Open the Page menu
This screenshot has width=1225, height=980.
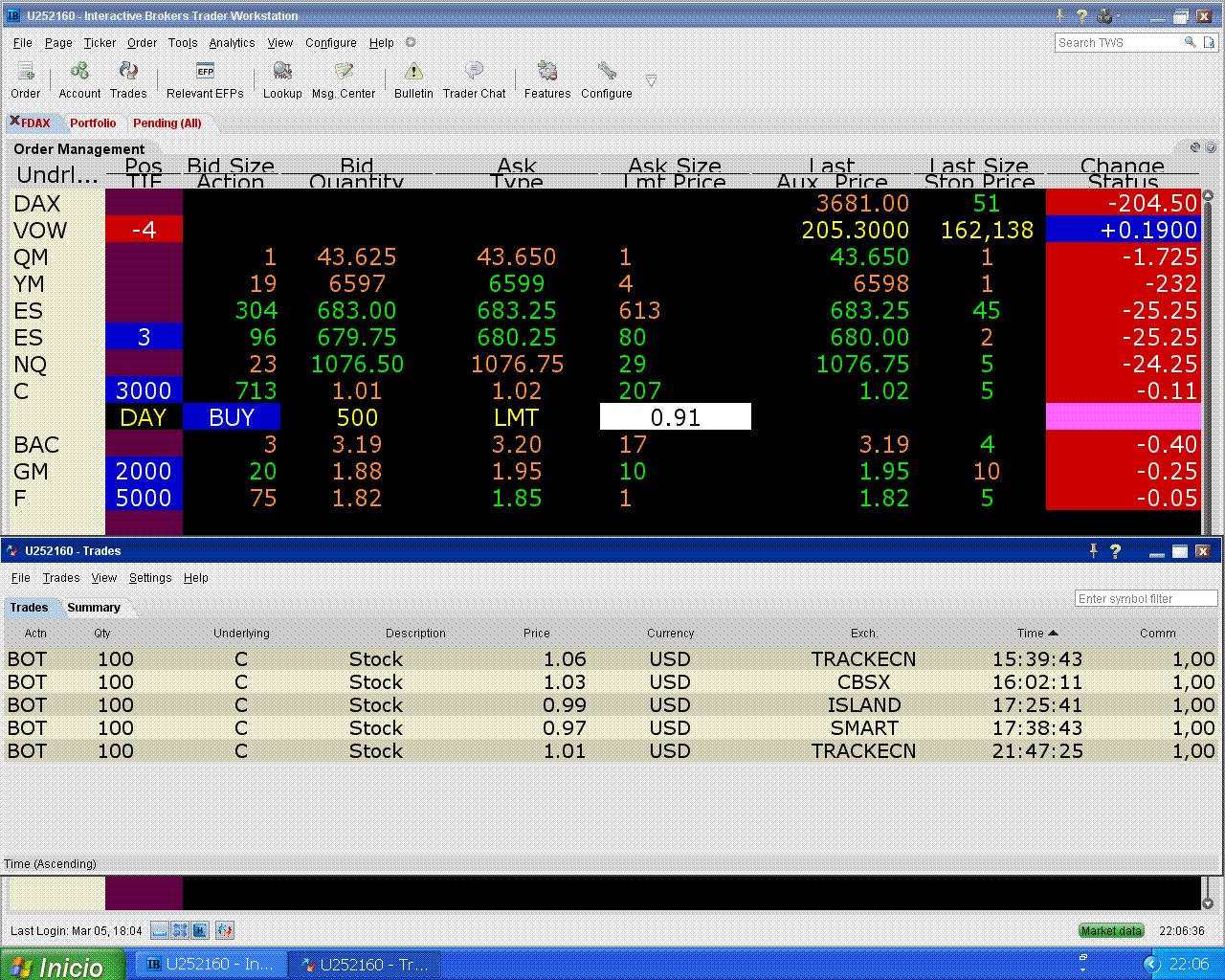point(58,42)
